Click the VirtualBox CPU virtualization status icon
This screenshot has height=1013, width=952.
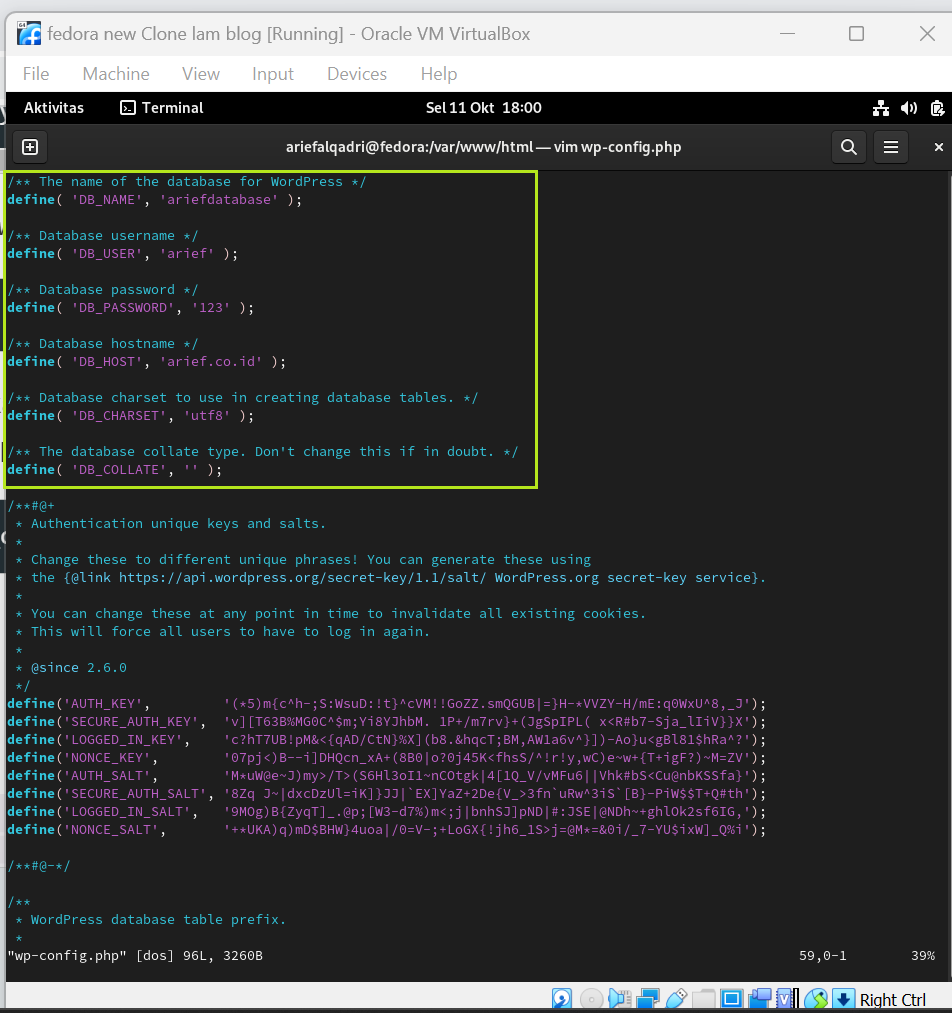(x=787, y=999)
